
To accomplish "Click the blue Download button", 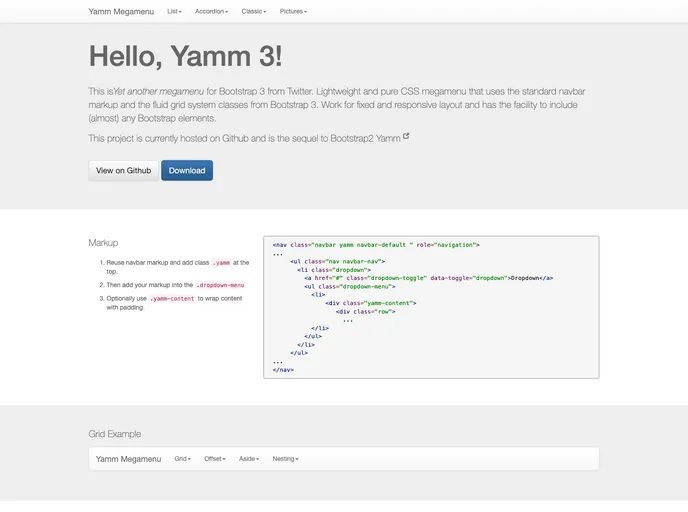I will click(x=187, y=170).
